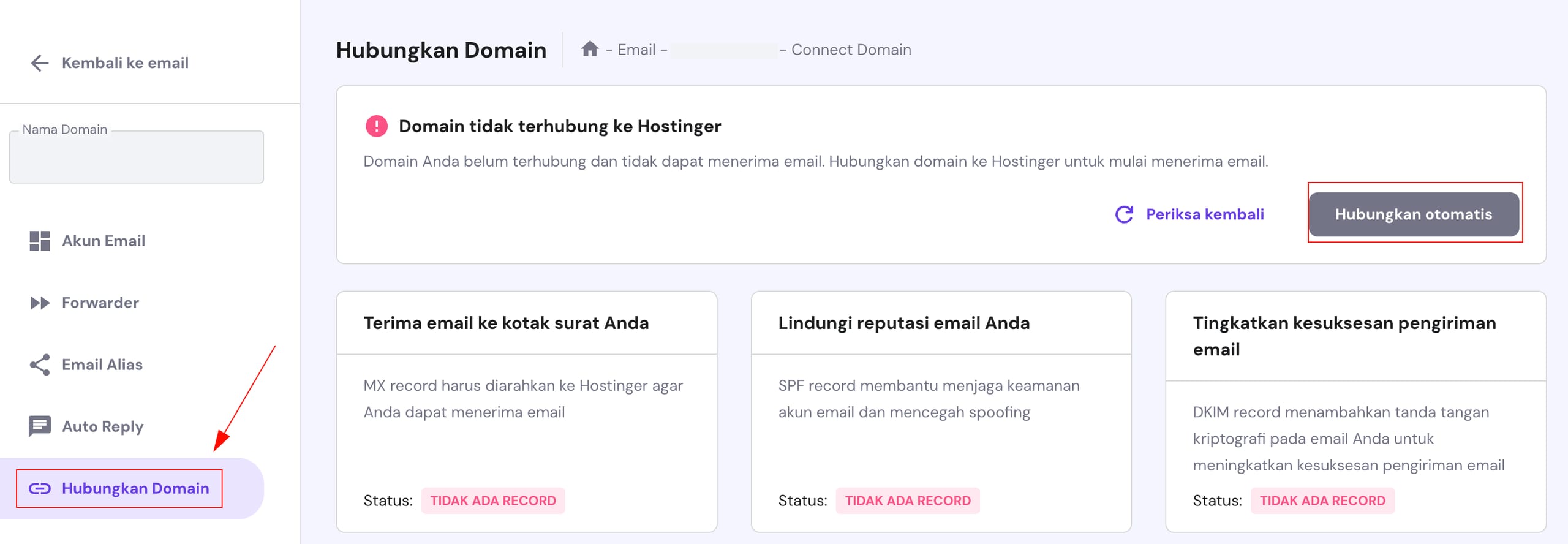Viewport: 1568px width, 544px height.
Task: Click the Hubungkan Domain link icon
Action: pyautogui.click(x=40, y=488)
